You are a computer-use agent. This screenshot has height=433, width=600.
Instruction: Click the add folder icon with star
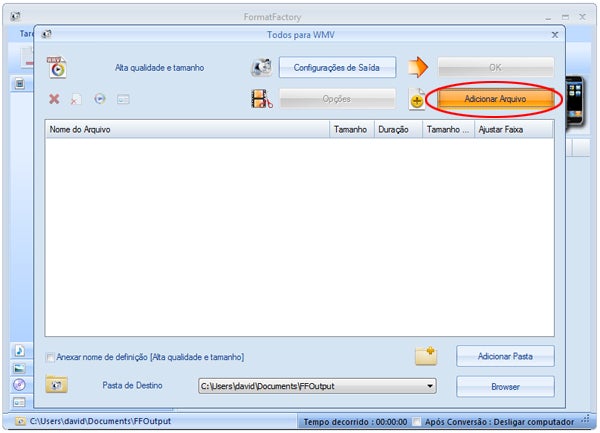[426, 356]
